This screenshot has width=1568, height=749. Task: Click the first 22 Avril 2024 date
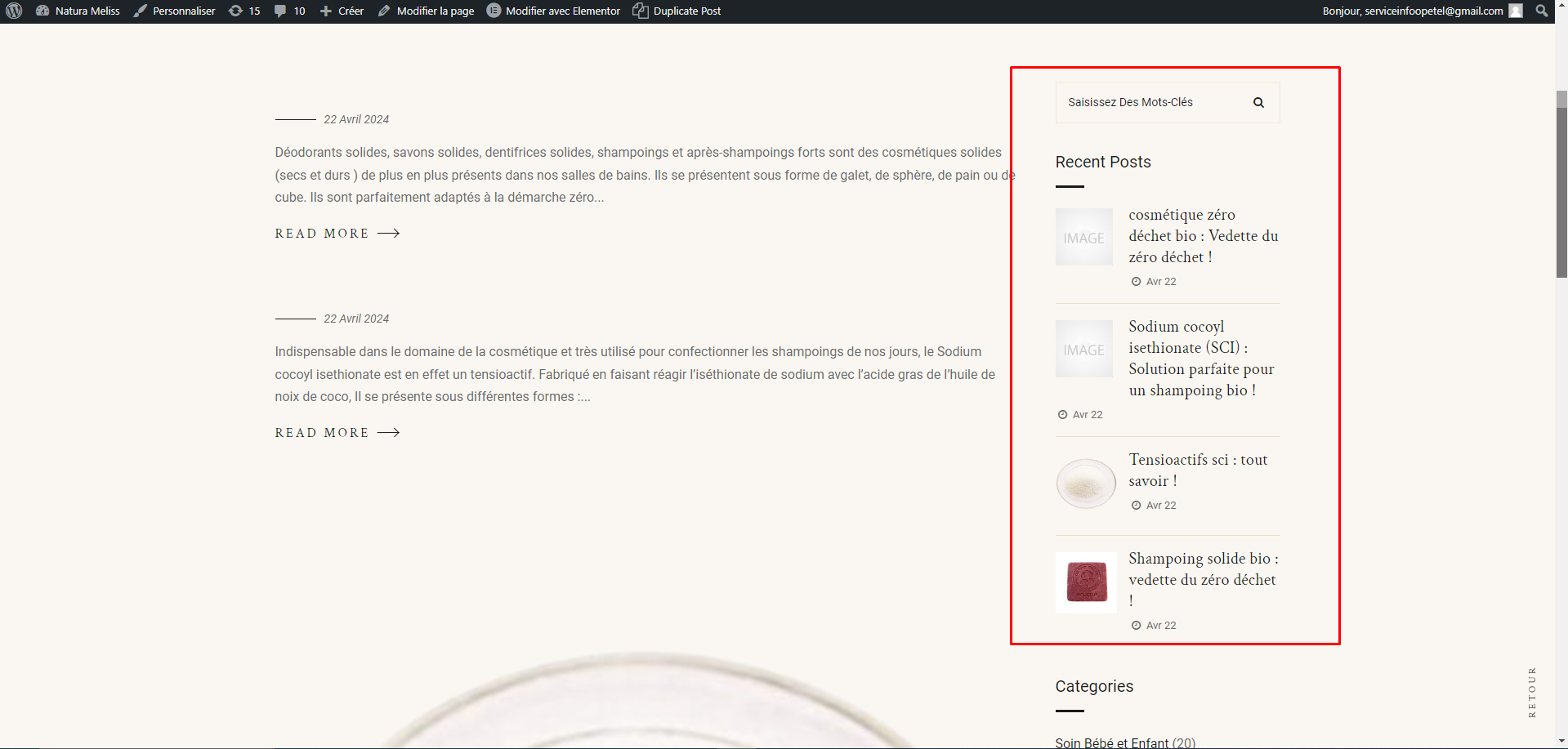coord(356,119)
